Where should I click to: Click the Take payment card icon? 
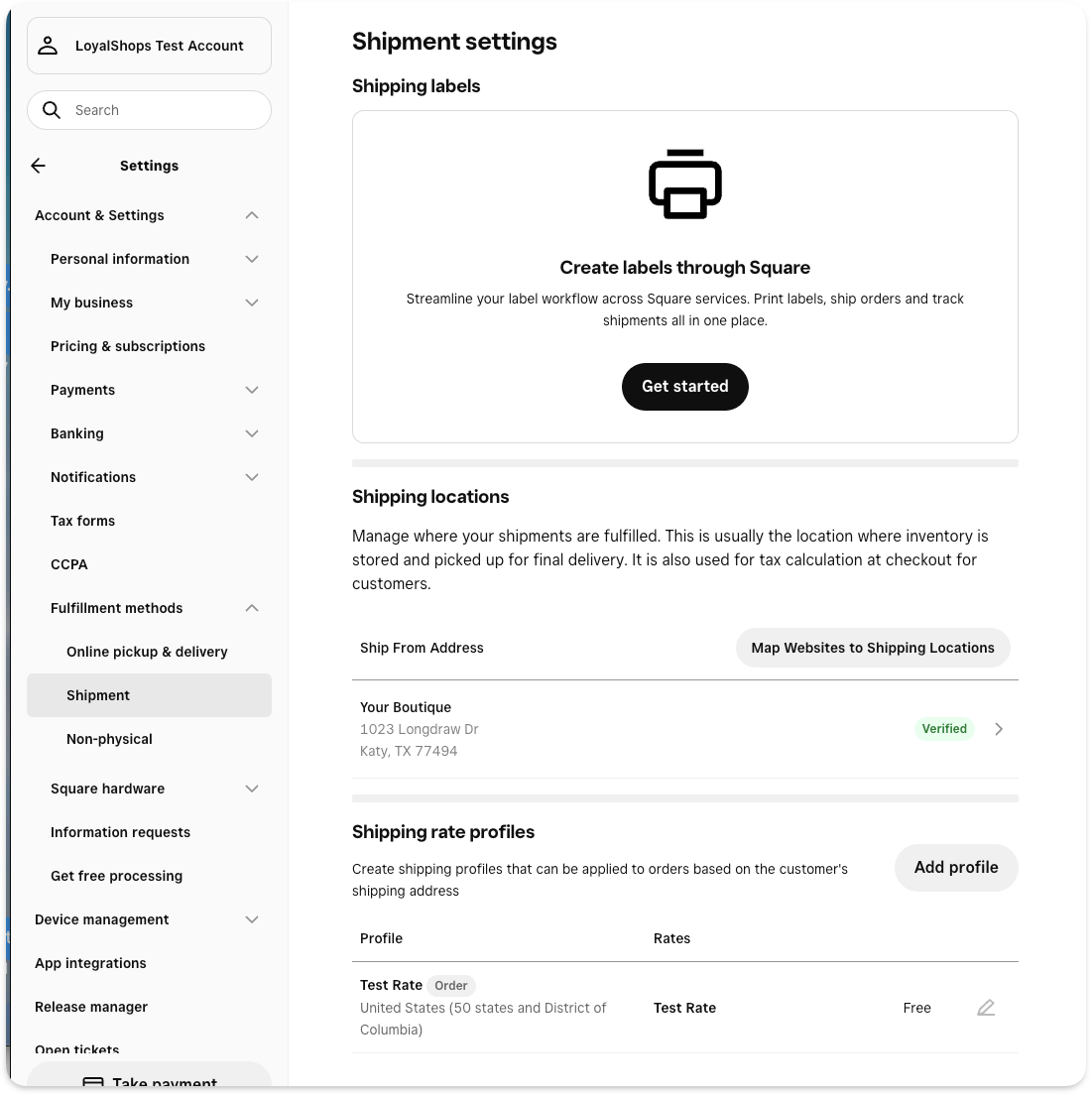coord(92,1082)
